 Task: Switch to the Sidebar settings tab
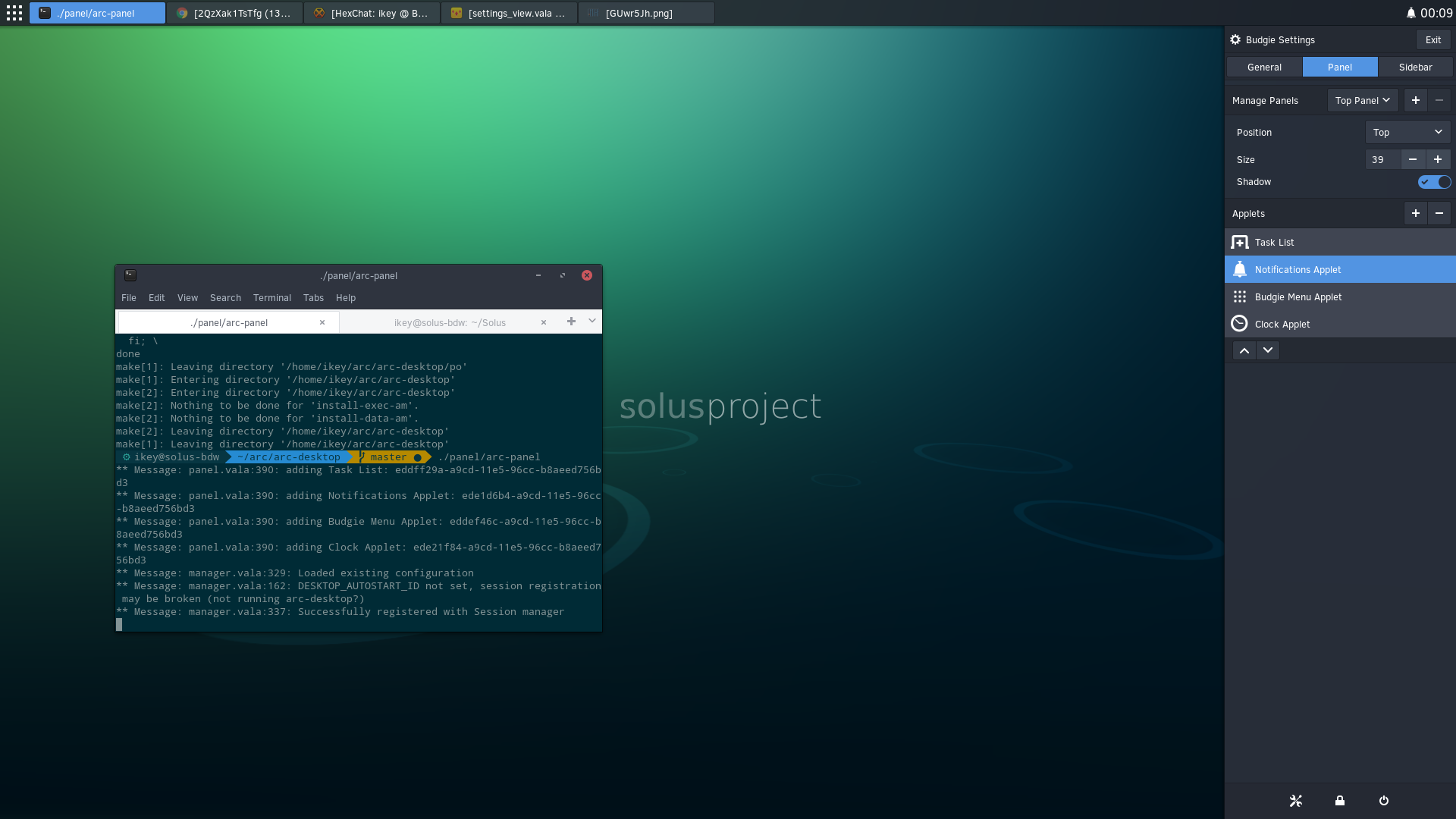[x=1415, y=67]
